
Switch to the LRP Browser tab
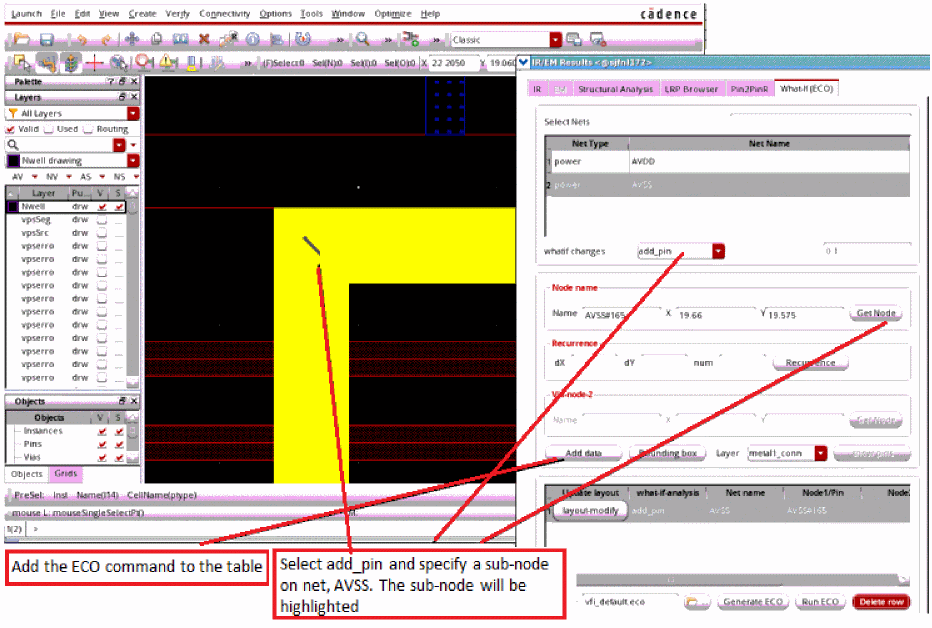pyautogui.click(x=691, y=89)
